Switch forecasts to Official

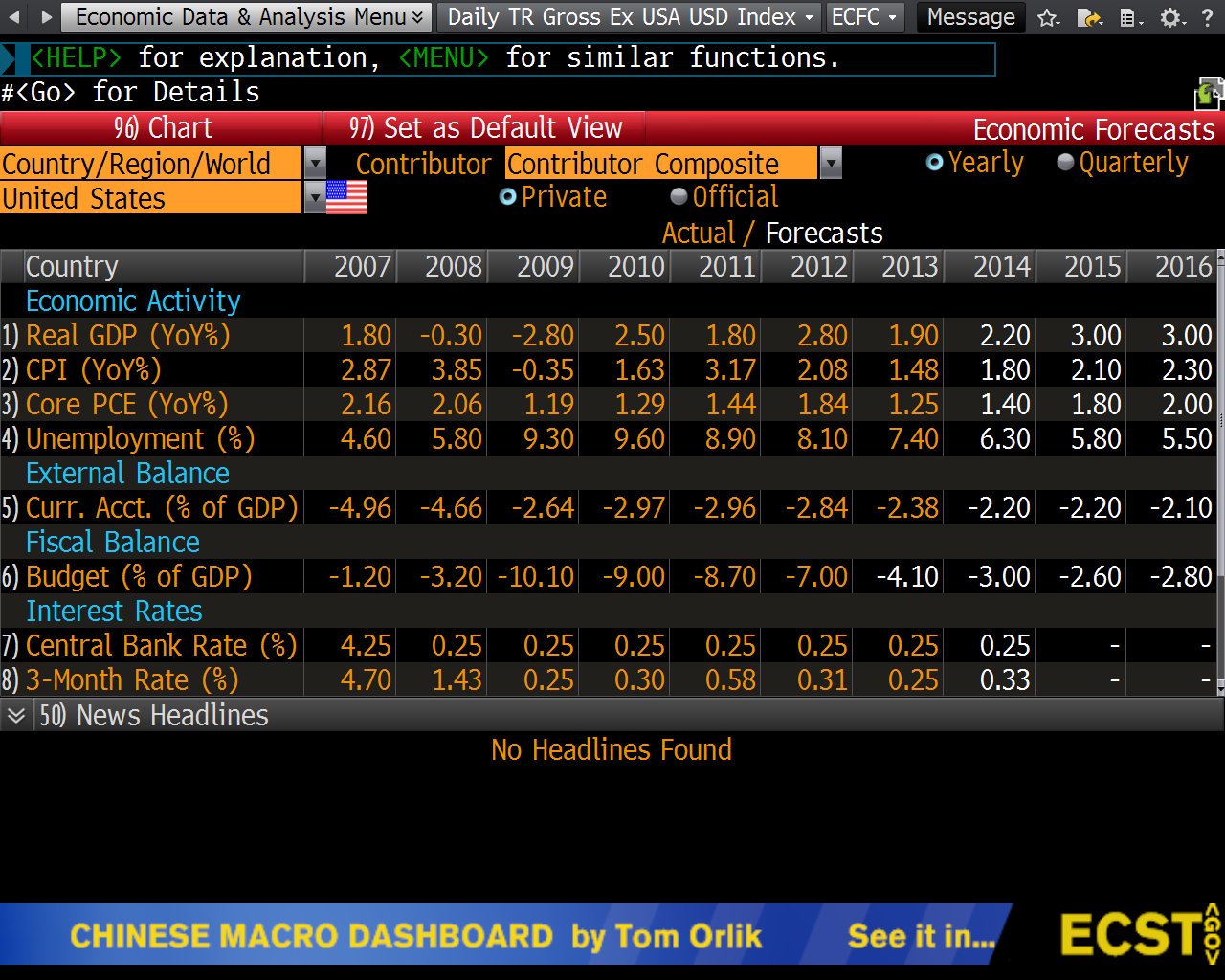(x=679, y=196)
